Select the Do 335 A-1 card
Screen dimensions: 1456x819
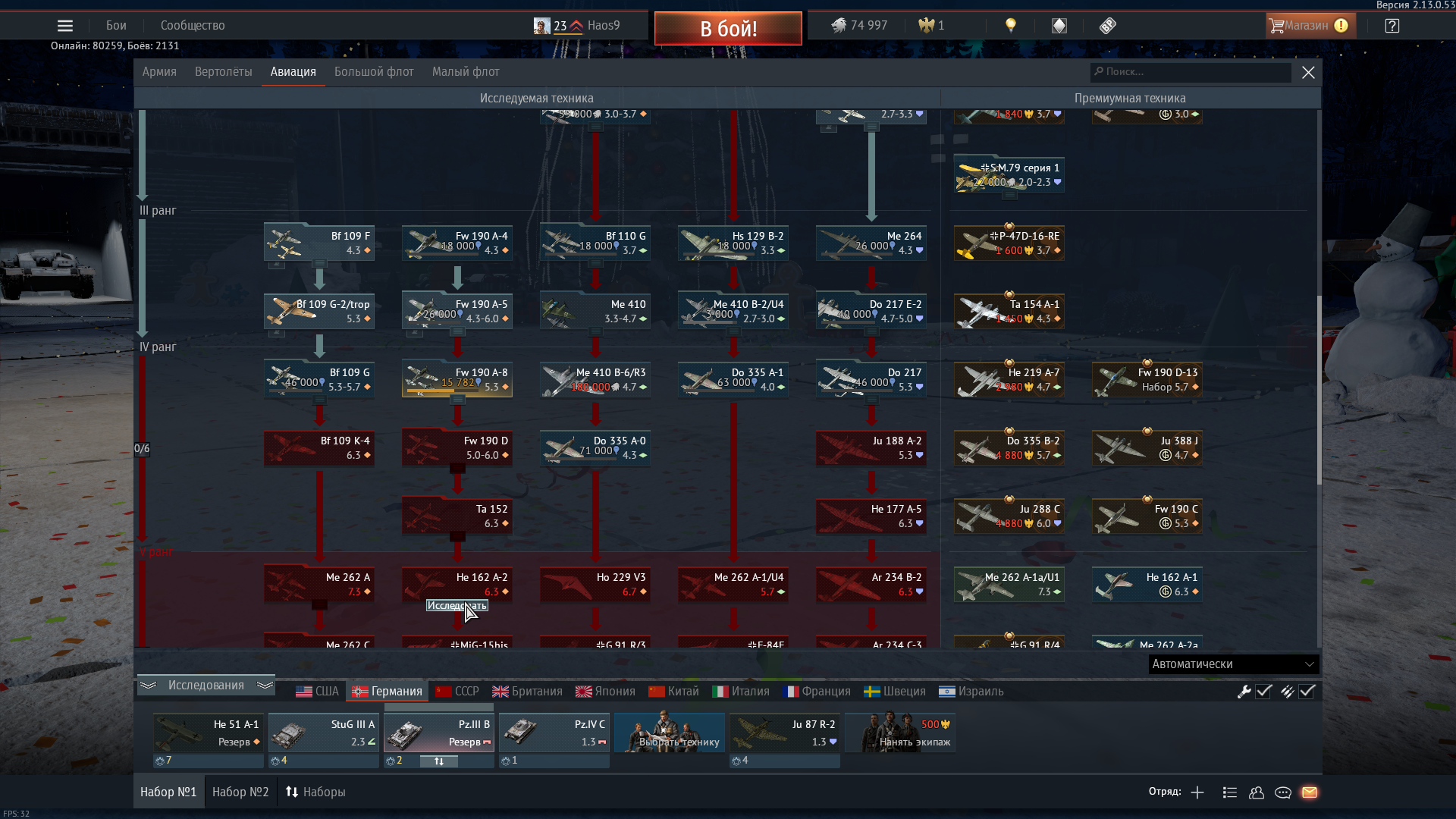[733, 380]
